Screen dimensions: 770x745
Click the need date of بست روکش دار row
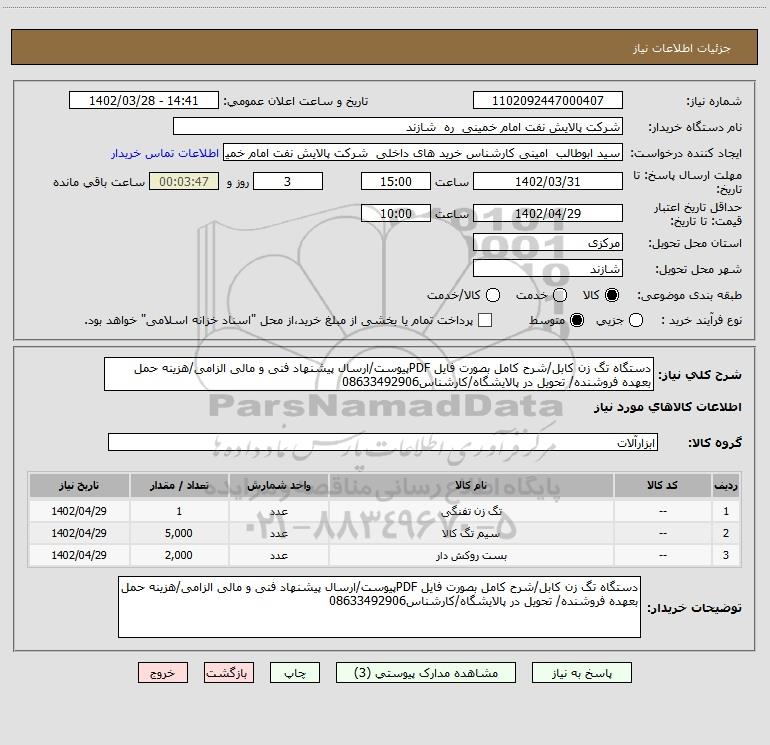(x=79, y=555)
